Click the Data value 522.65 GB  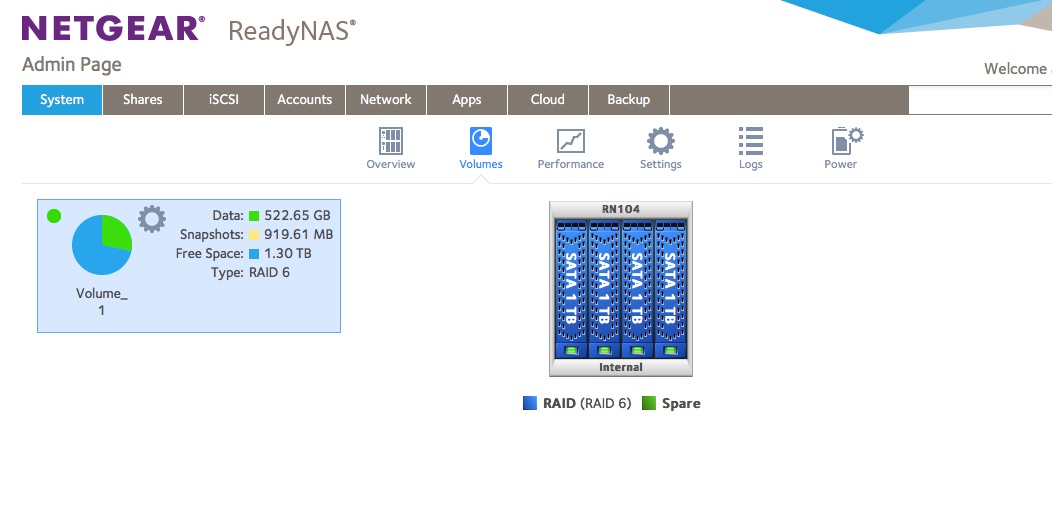point(297,215)
